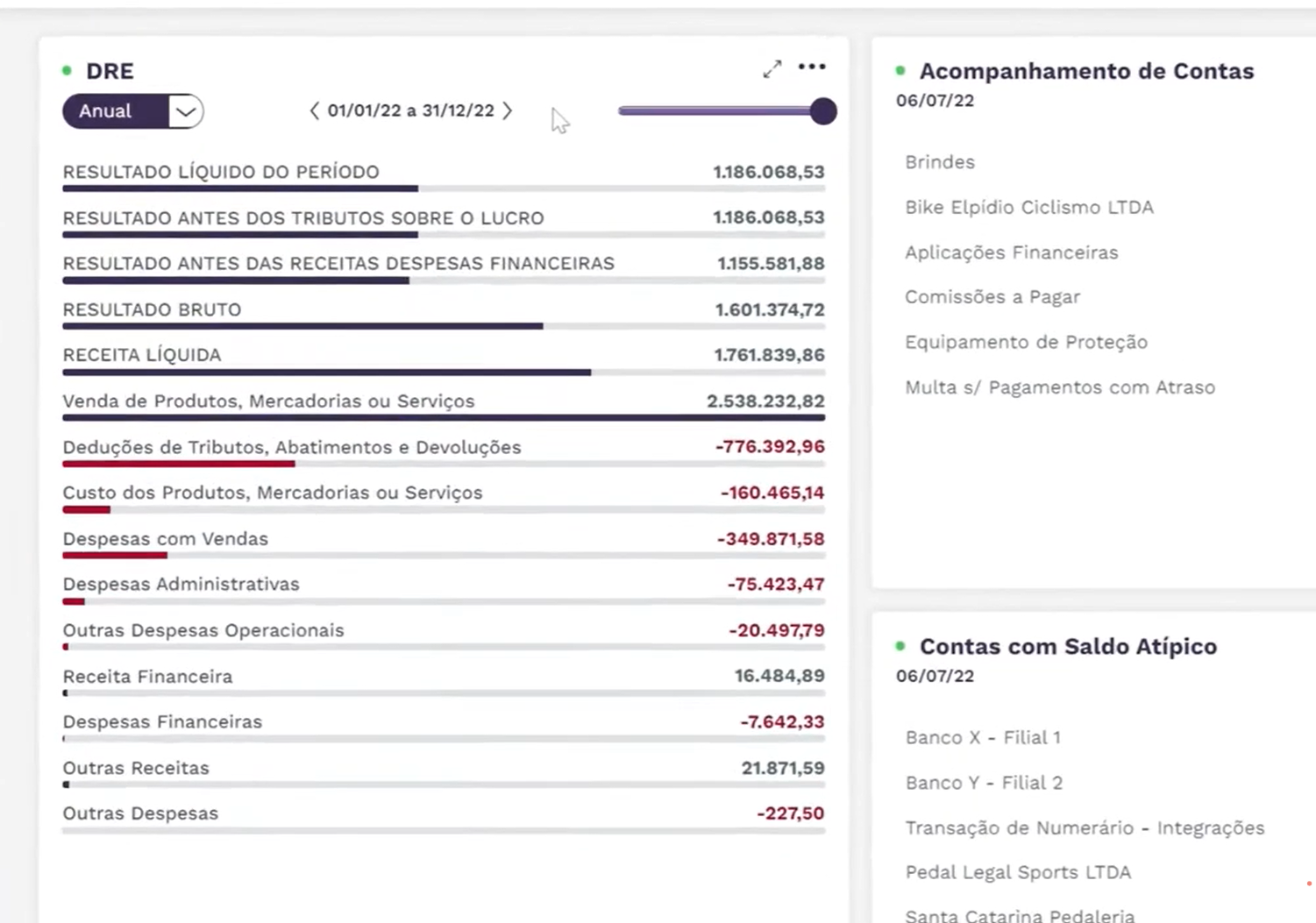Select Equipamento de Proteção account

tap(1026, 343)
